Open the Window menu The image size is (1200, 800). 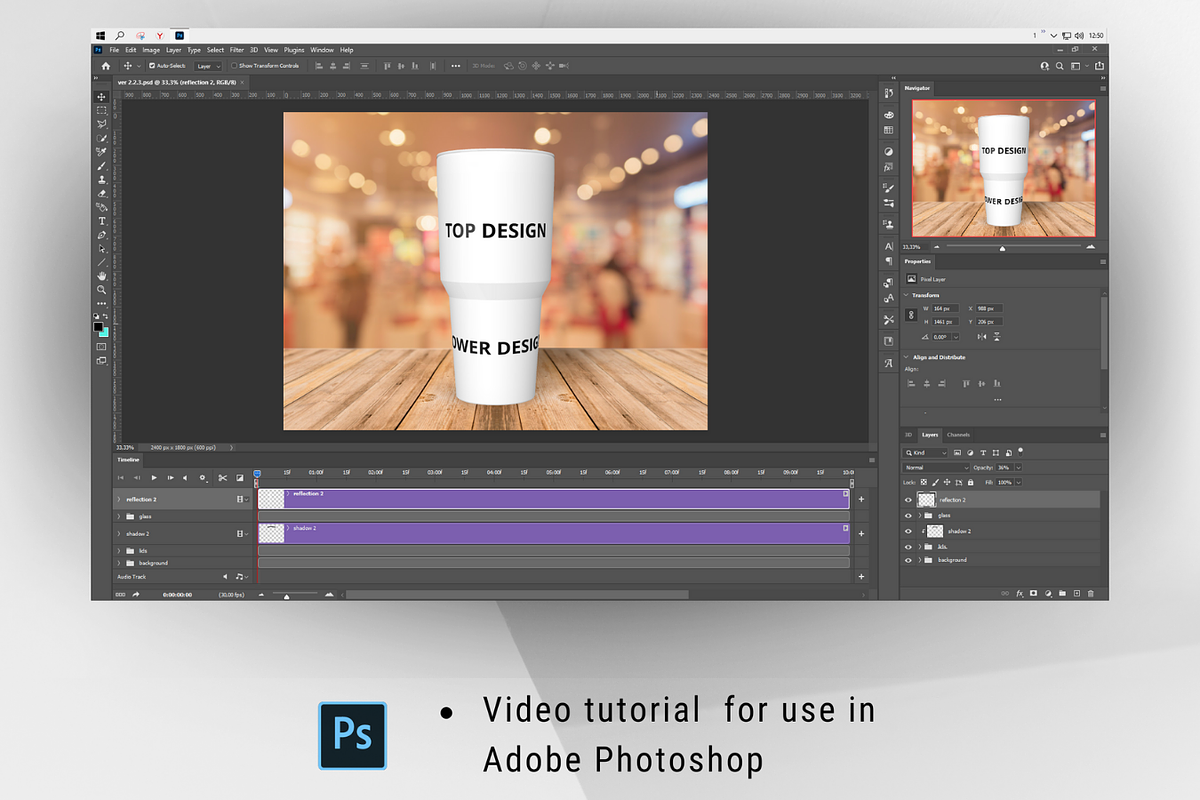click(x=322, y=50)
